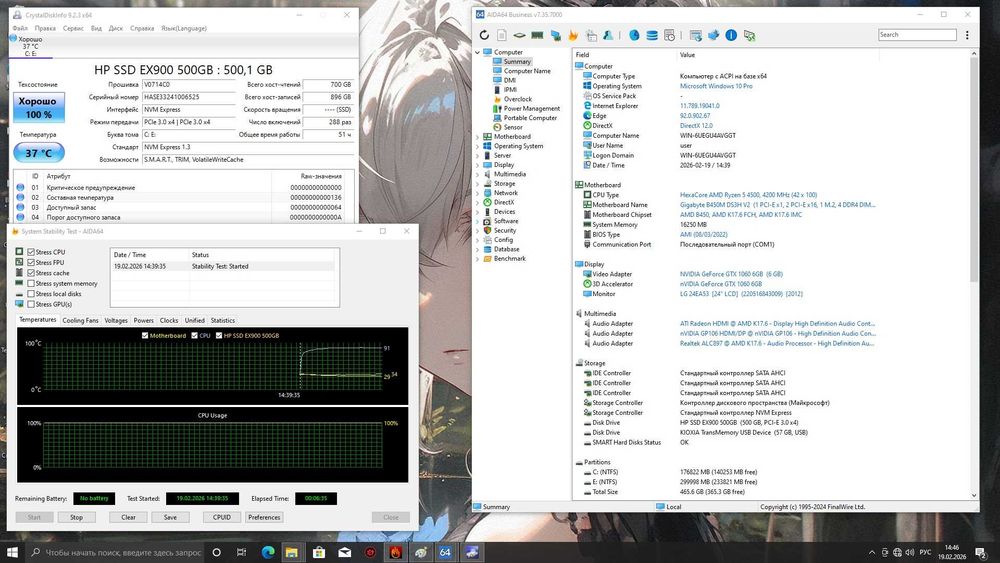Image resolution: width=1000 pixels, height=563 pixels.
Task: Collapse the Computer tree node
Action: coord(477,52)
